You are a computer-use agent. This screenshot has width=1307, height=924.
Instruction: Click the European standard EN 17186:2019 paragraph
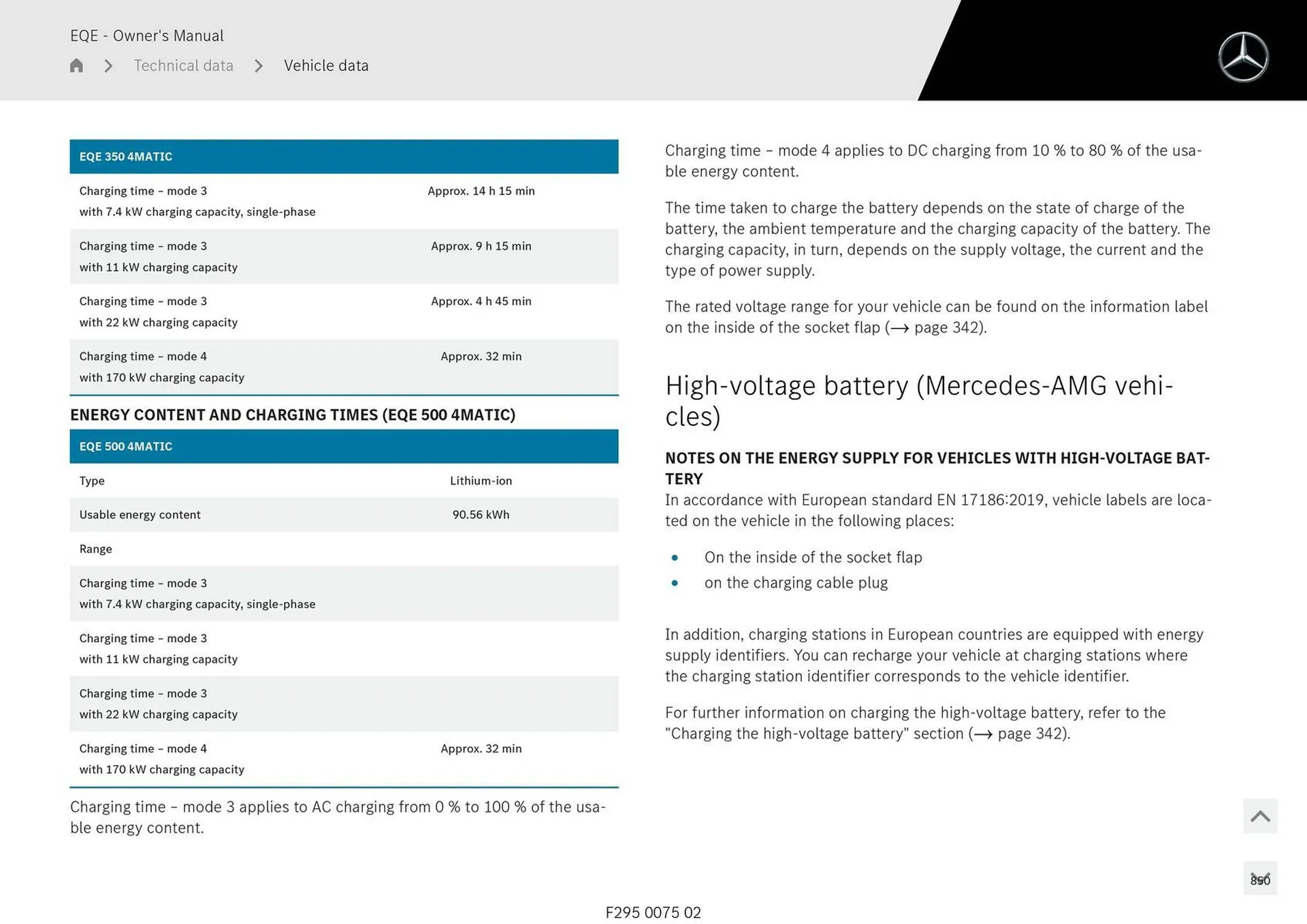tap(938, 510)
